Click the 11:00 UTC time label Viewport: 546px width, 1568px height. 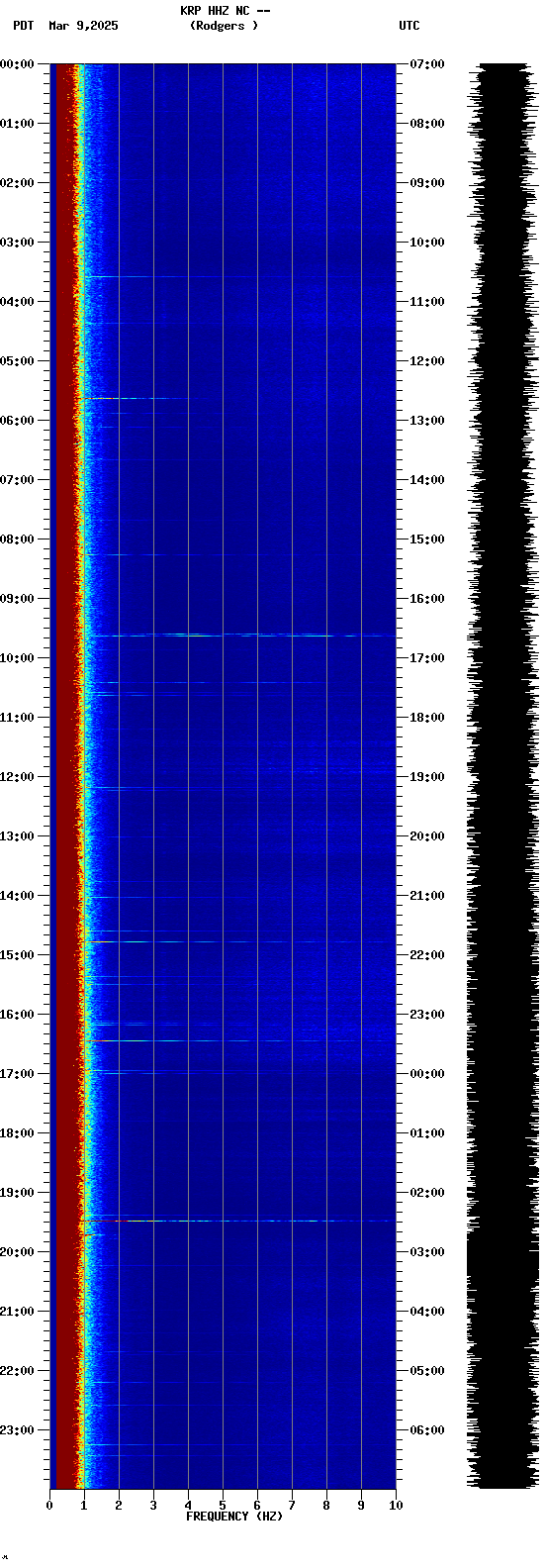pyautogui.click(x=426, y=302)
